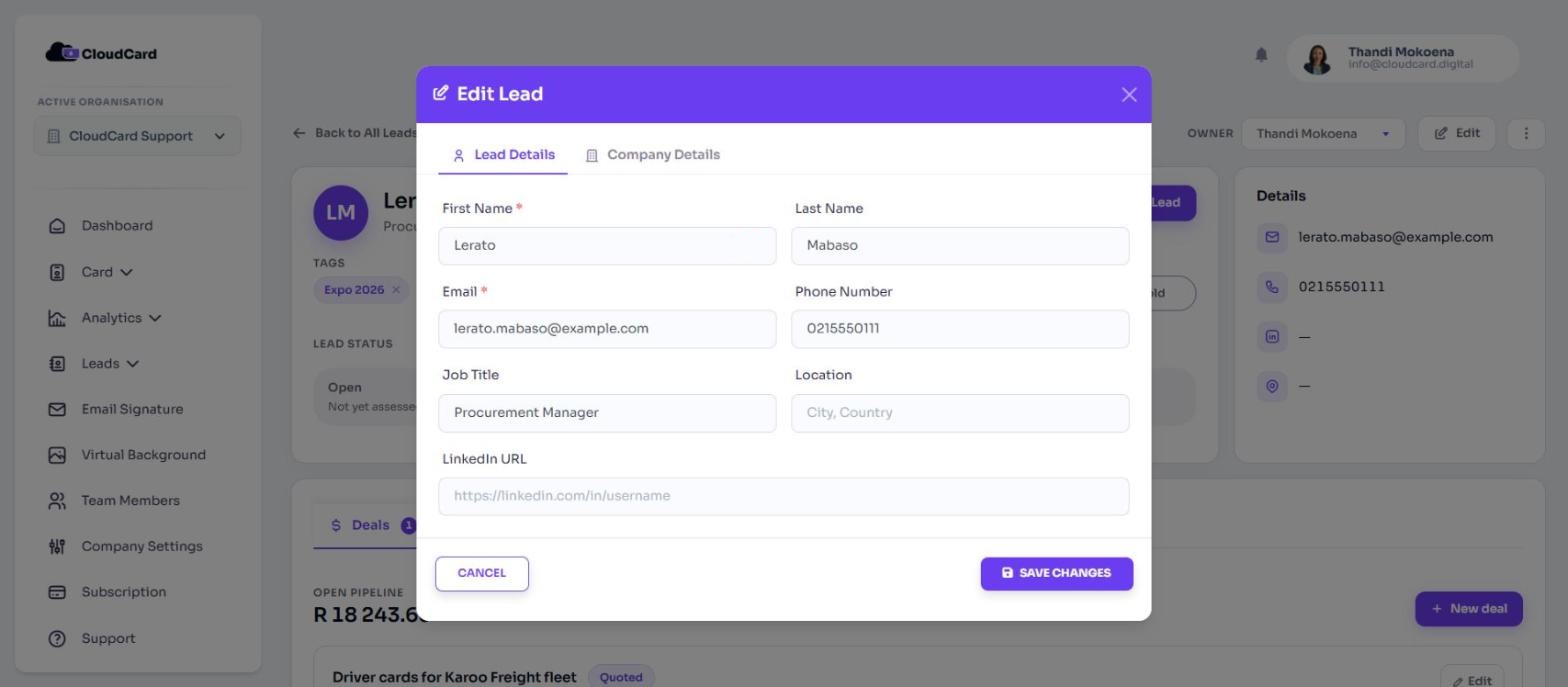Open the Owner dropdown
Screen dimensions: 1568x687
[x=1323, y=133]
